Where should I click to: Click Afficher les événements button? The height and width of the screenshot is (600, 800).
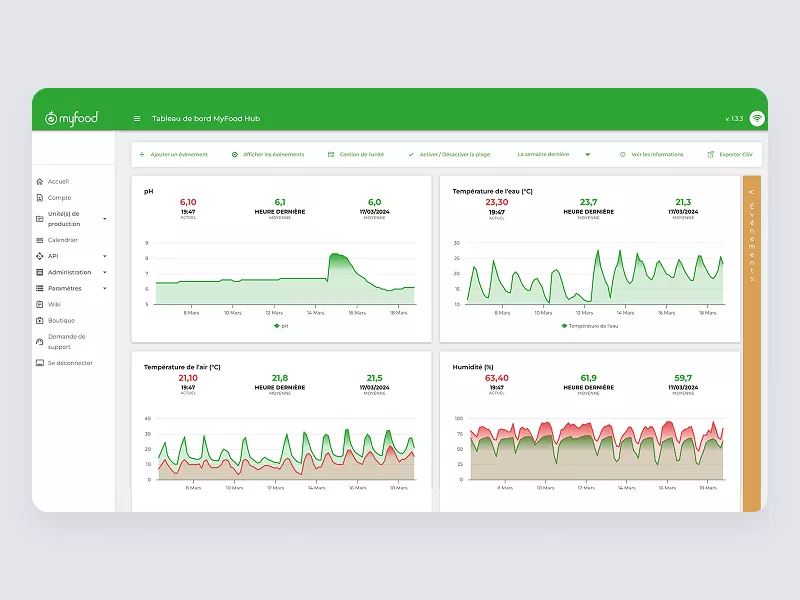coord(268,155)
